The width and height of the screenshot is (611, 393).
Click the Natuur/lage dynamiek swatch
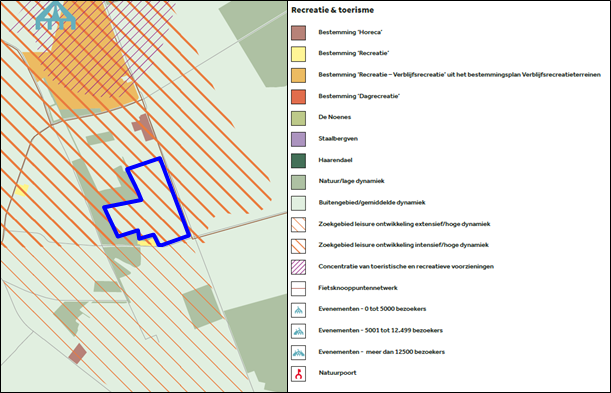click(x=298, y=182)
